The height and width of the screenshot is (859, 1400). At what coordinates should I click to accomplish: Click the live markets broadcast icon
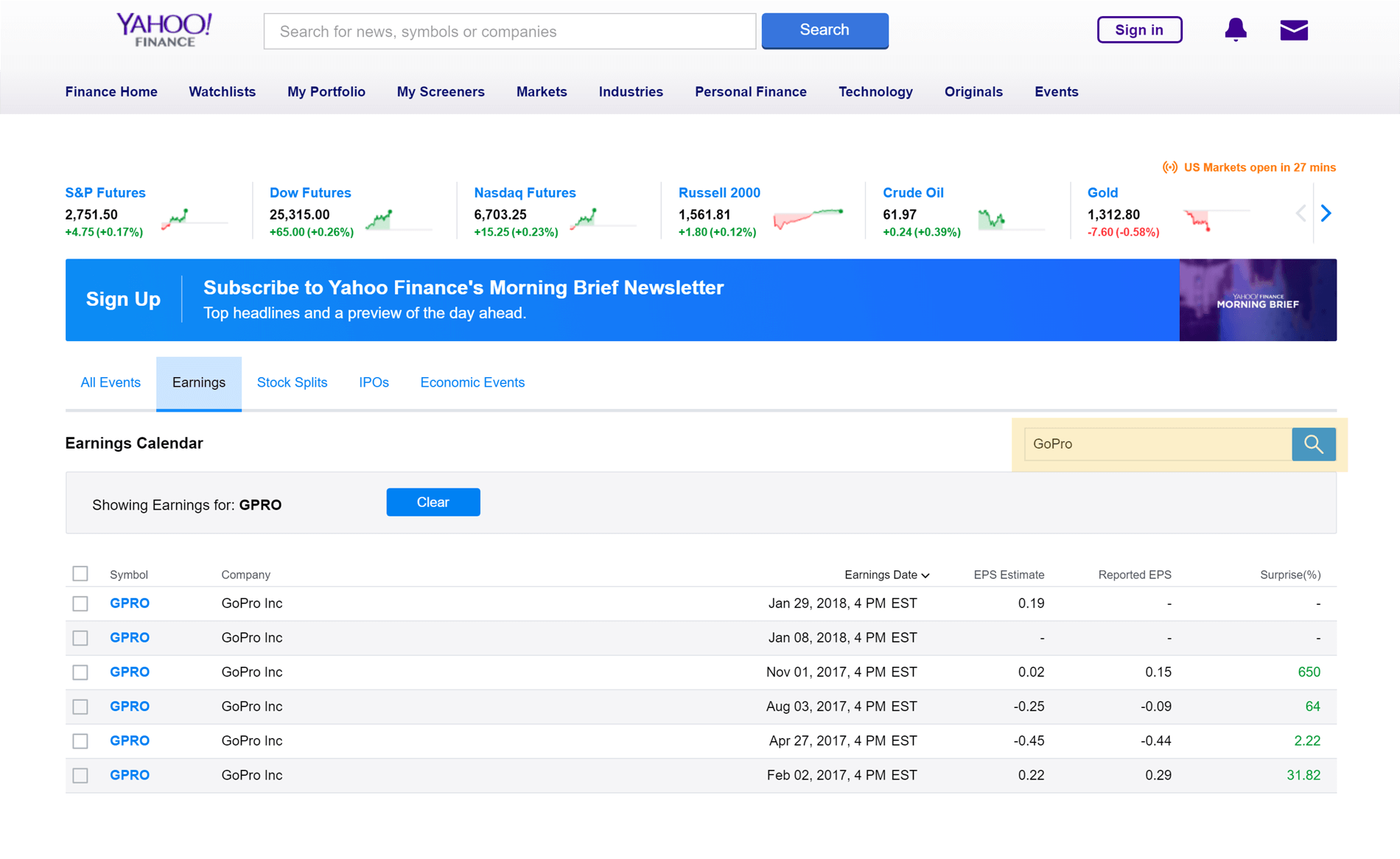[1169, 167]
